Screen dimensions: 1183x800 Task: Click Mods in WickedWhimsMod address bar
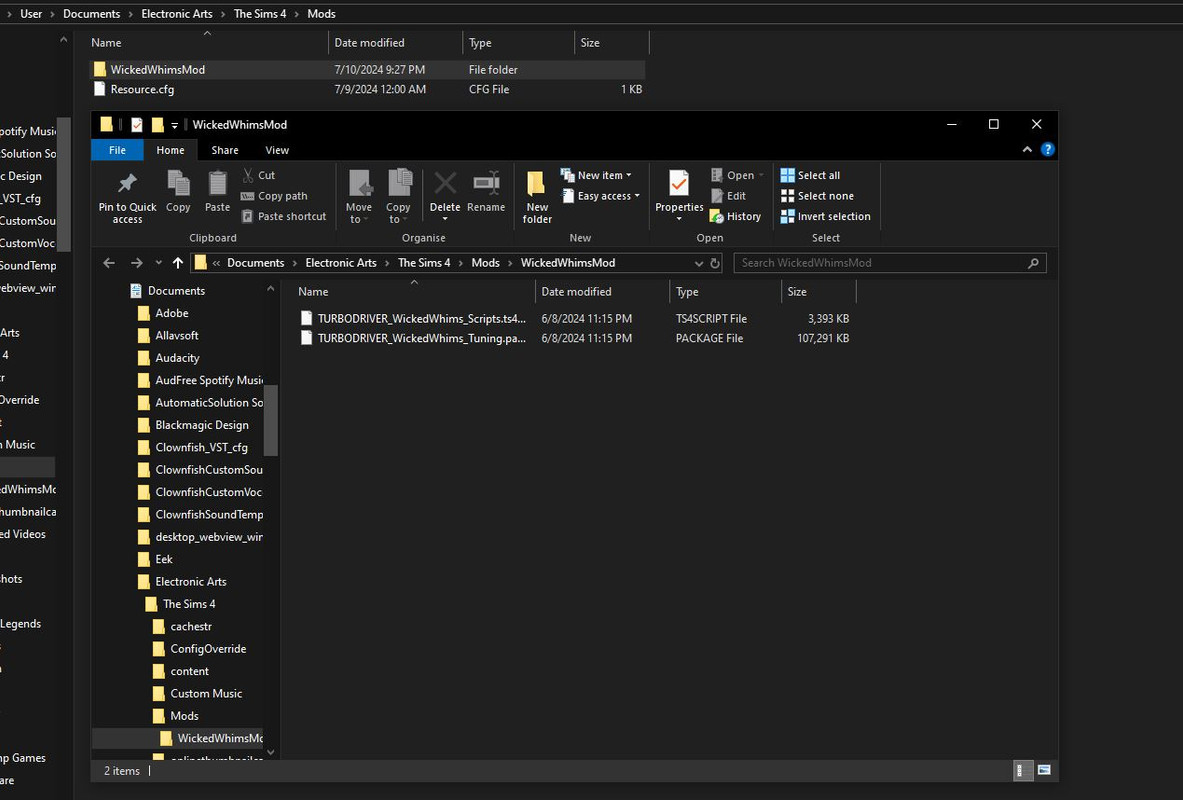(485, 263)
